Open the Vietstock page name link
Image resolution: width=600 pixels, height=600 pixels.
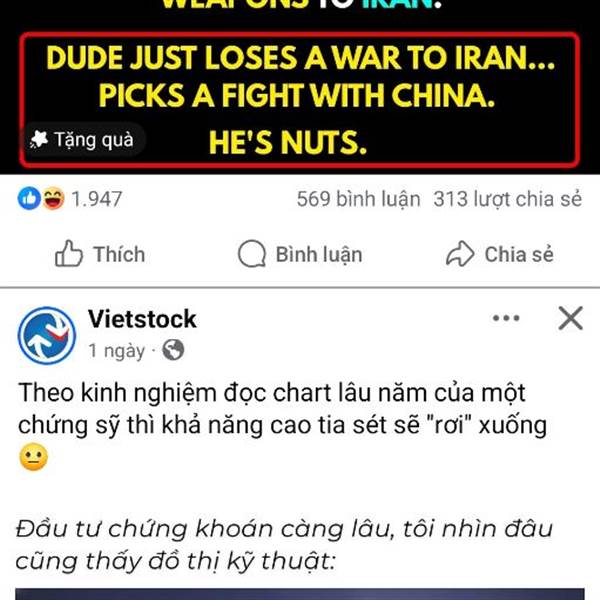coord(142,319)
